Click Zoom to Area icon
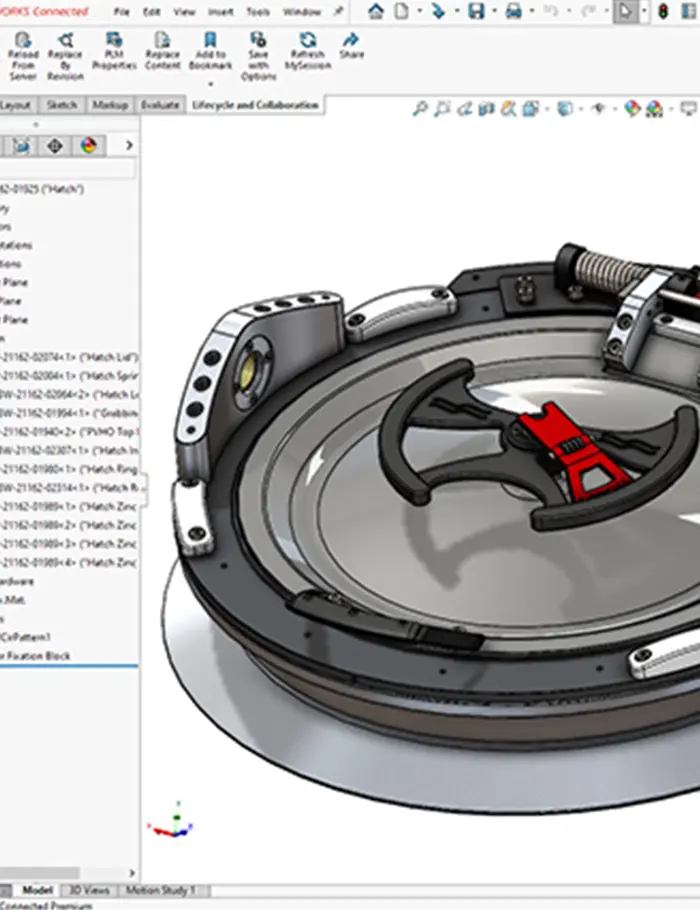The width and height of the screenshot is (700, 910). tap(442, 108)
